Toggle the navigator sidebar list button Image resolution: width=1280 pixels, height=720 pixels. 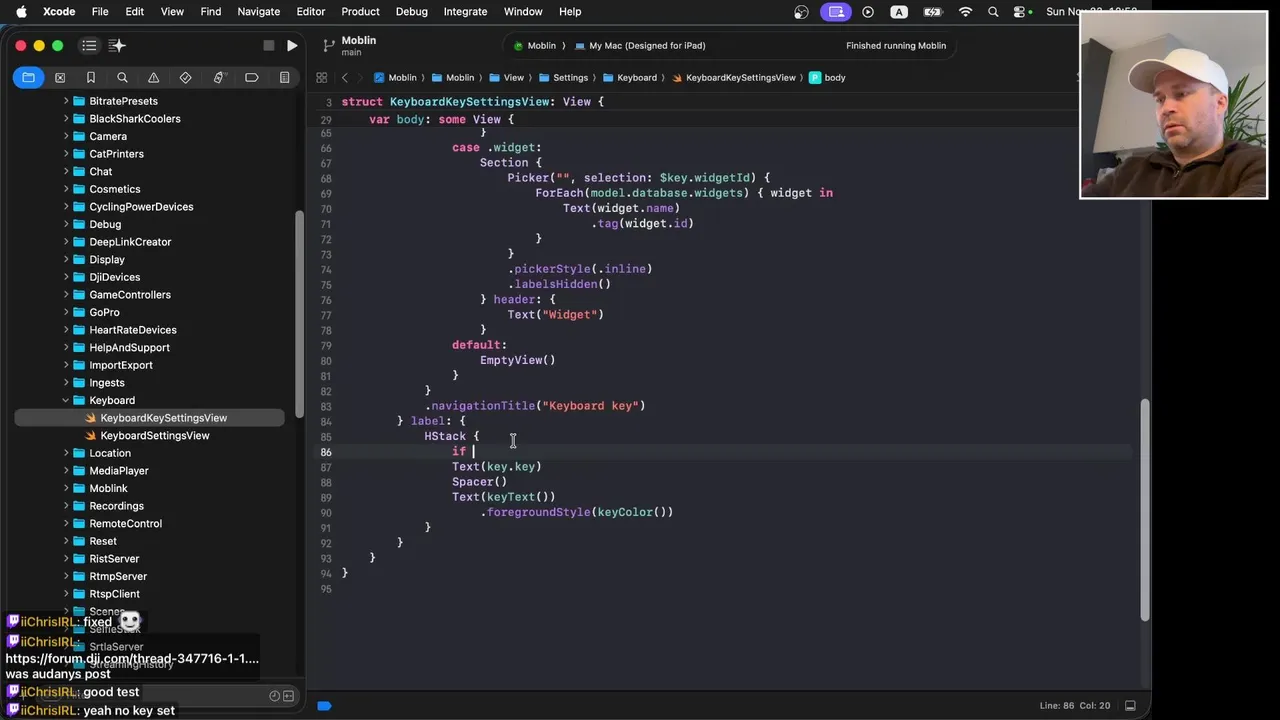tap(89, 45)
